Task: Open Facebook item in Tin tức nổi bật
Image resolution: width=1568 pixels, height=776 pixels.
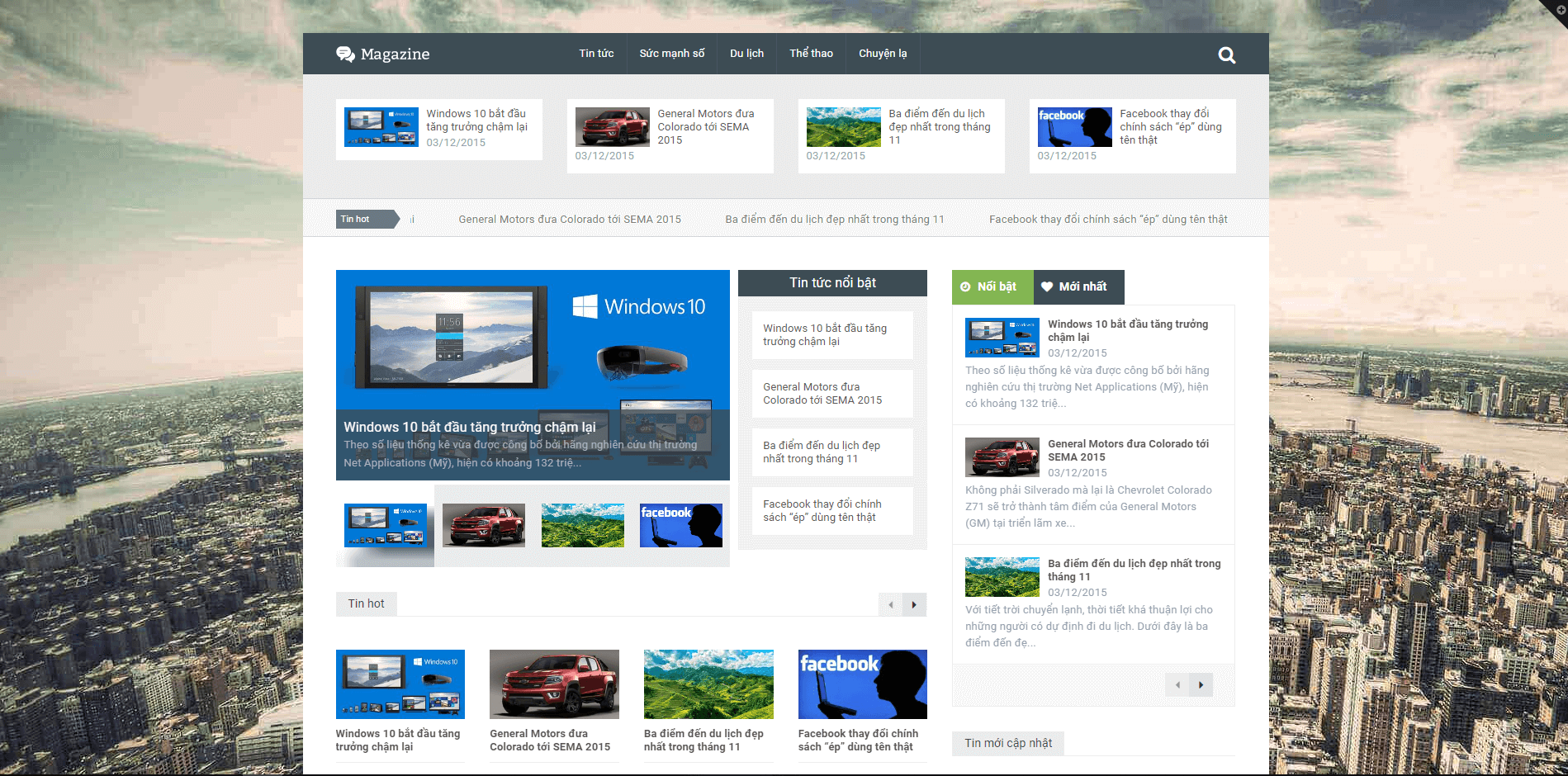Action: point(822,511)
